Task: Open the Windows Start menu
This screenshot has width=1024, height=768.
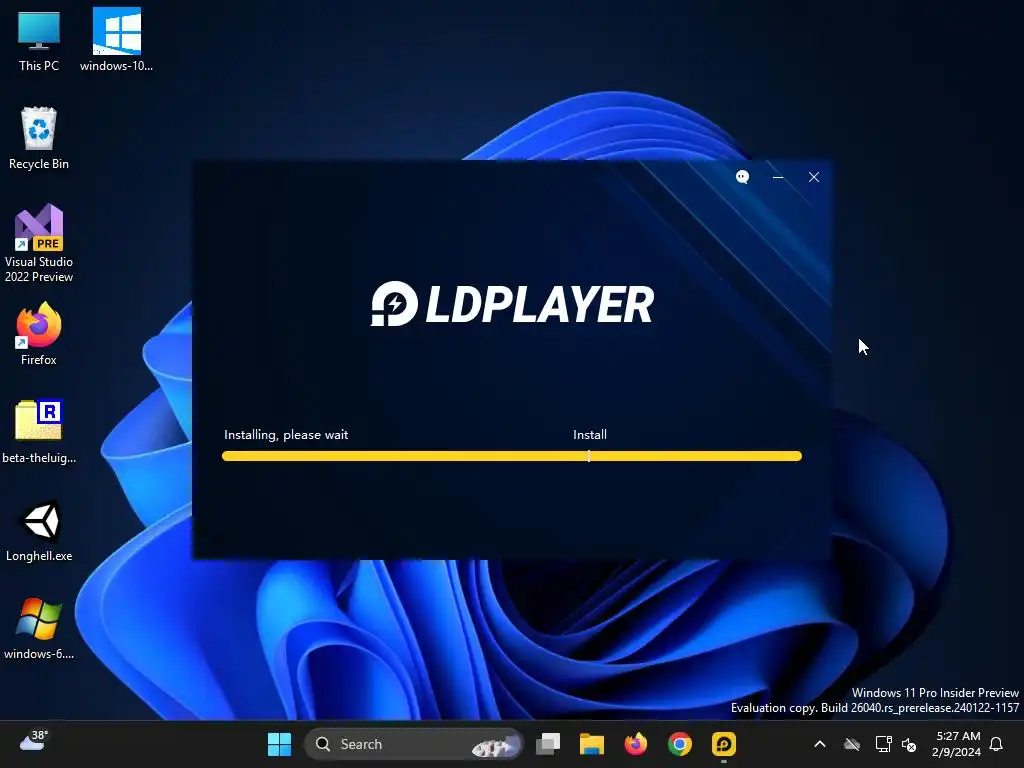Action: coord(280,744)
